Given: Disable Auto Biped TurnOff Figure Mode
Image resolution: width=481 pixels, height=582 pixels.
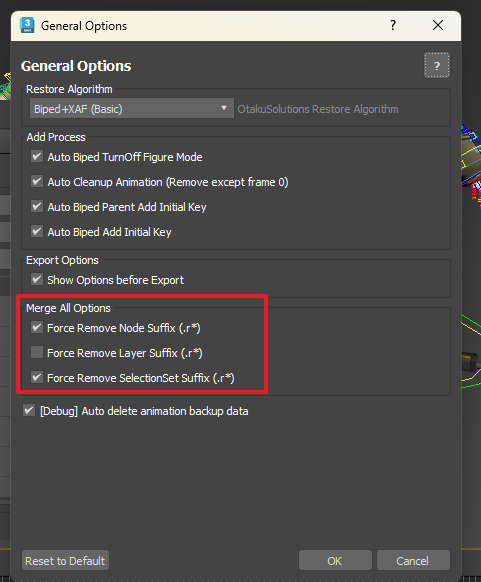Looking at the screenshot, I should 37,157.
